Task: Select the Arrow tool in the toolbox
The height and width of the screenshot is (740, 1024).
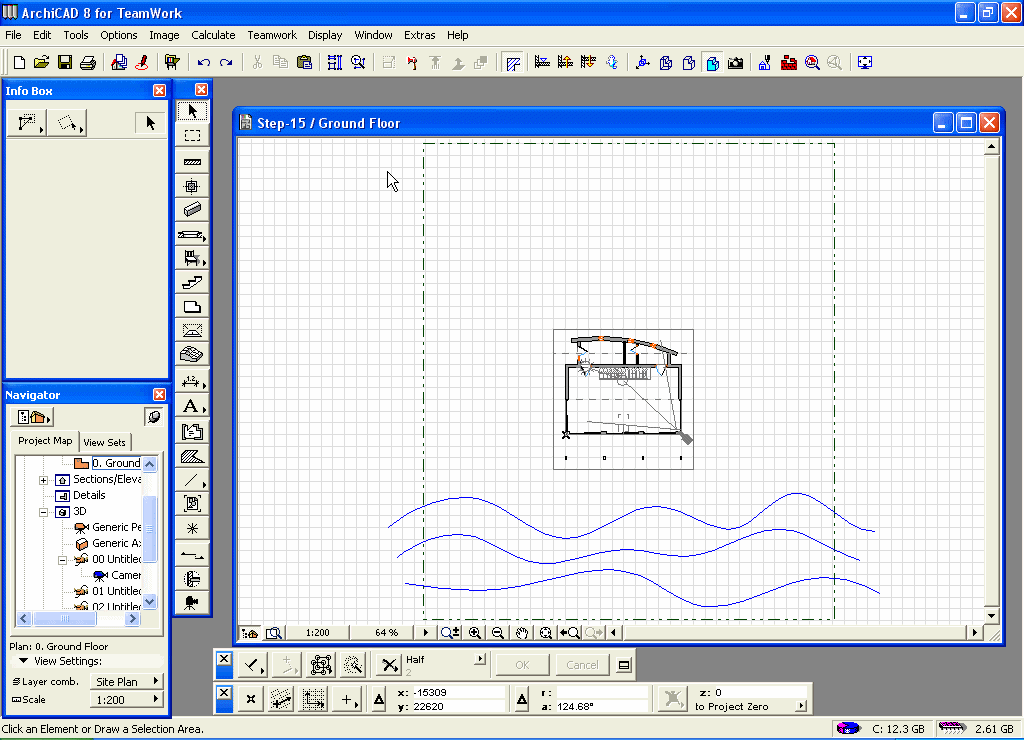Action: click(193, 111)
